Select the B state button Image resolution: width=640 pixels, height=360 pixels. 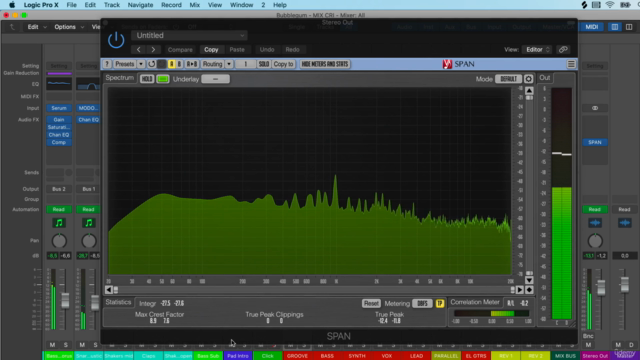click(x=179, y=64)
